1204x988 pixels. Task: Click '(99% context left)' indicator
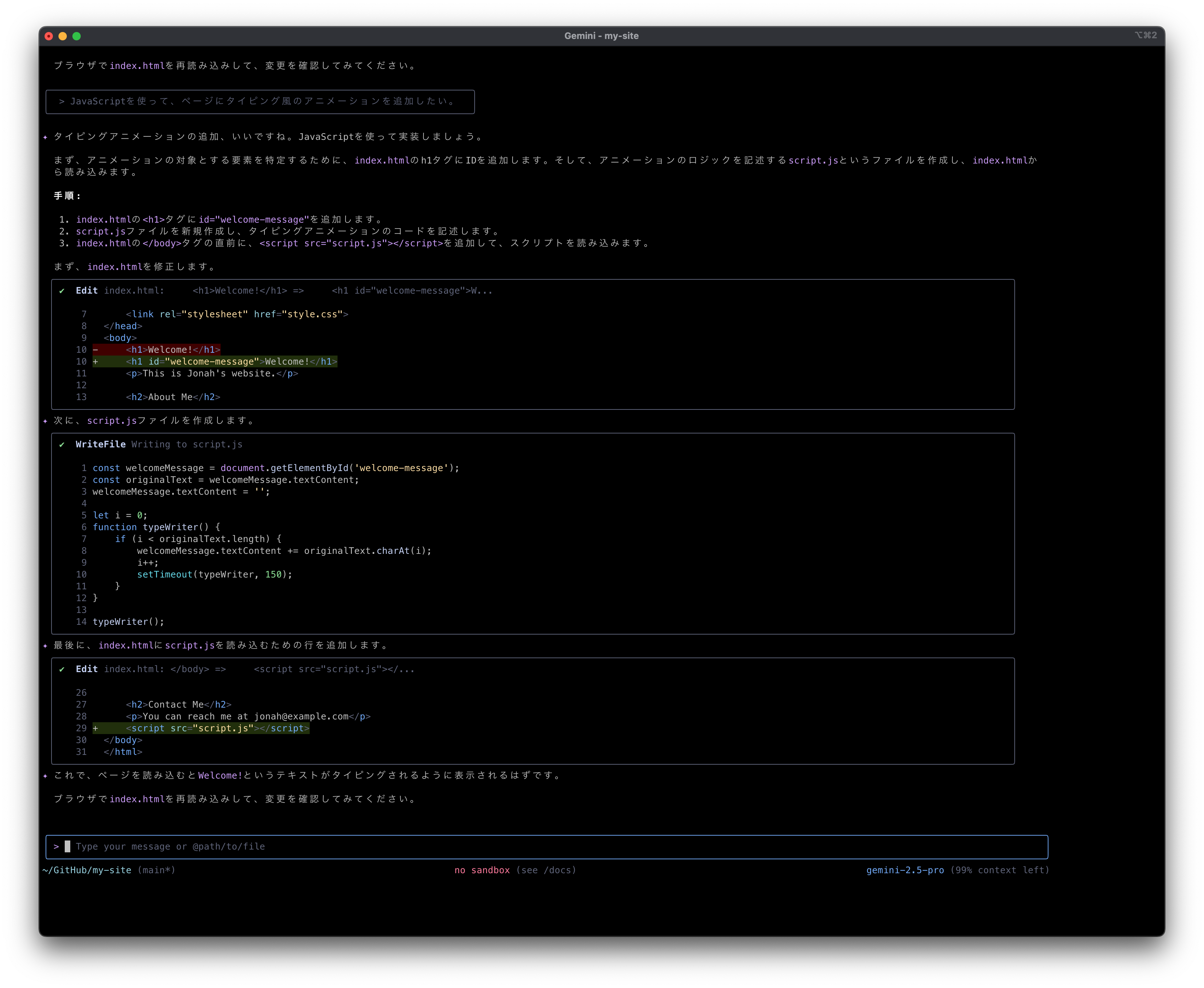point(1000,870)
